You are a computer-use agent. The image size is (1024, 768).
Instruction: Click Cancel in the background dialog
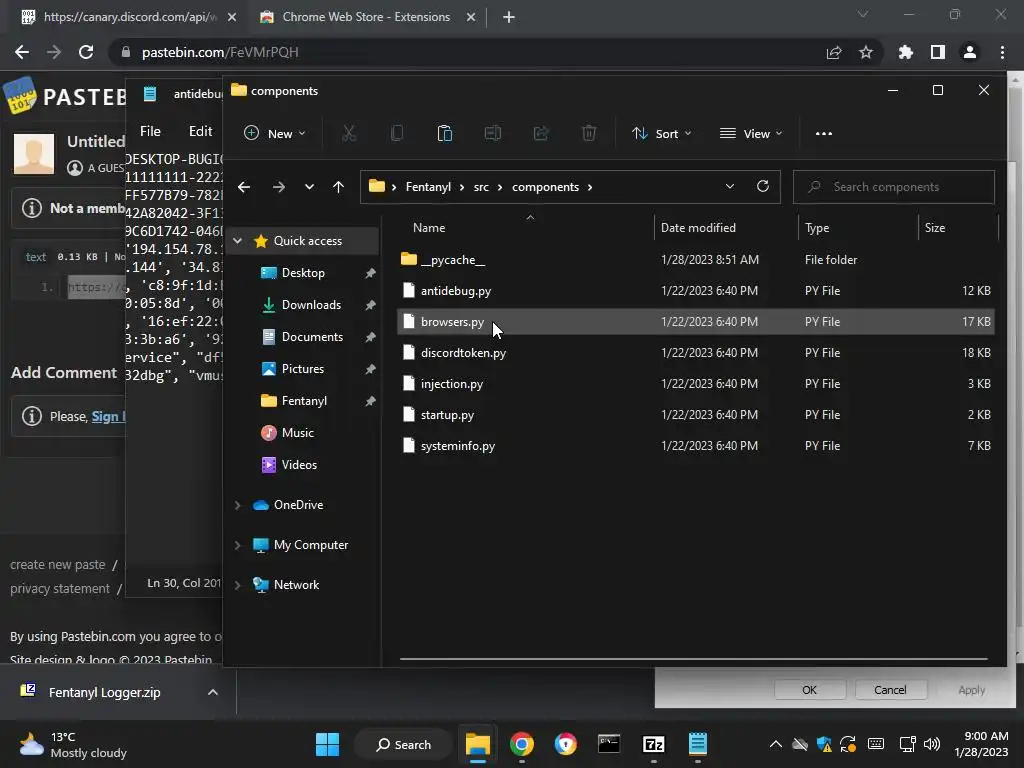(890, 690)
